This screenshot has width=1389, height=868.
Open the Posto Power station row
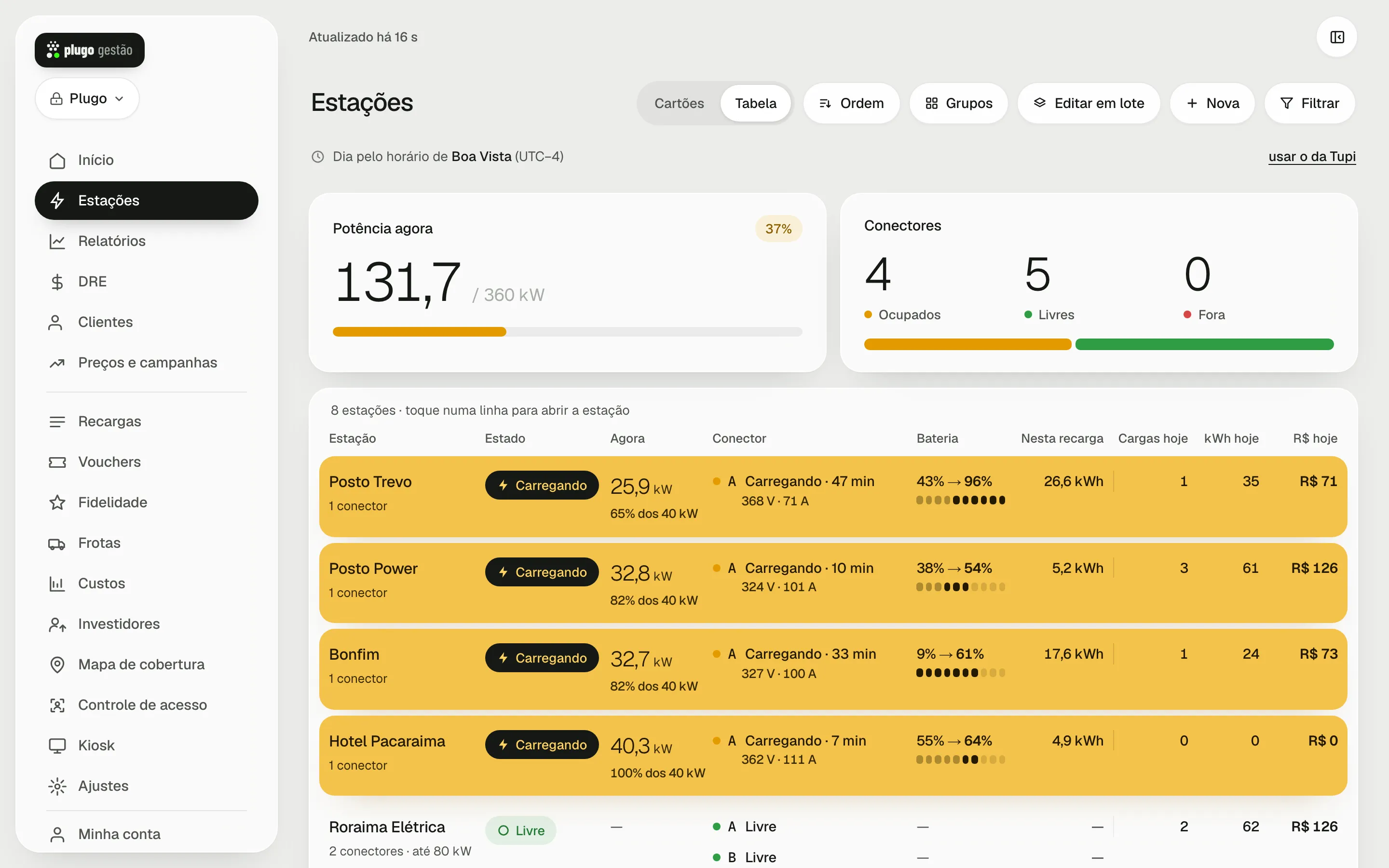tap(833, 583)
